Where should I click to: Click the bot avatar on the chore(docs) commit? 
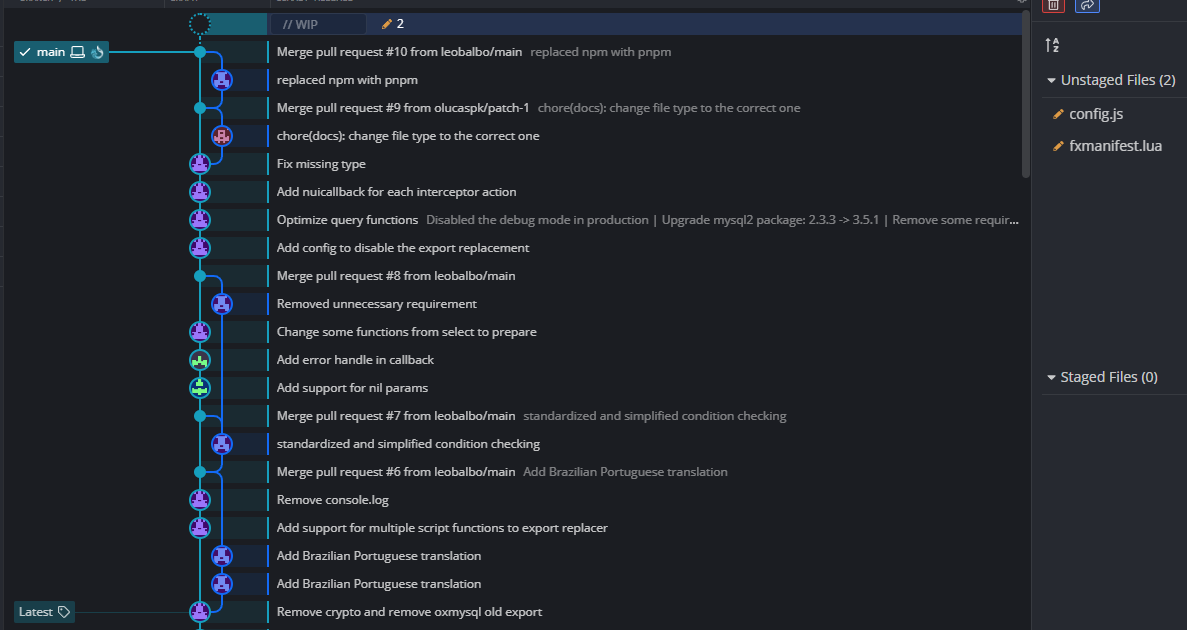click(x=221, y=135)
